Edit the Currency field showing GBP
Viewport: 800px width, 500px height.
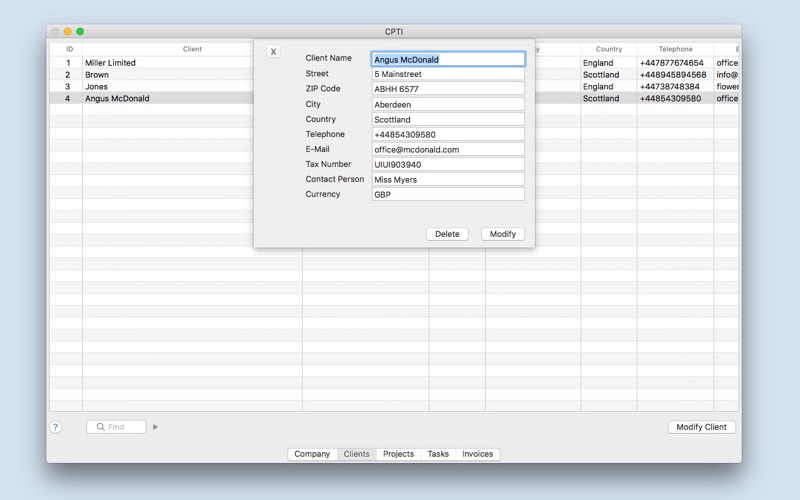(x=448, y=194)
